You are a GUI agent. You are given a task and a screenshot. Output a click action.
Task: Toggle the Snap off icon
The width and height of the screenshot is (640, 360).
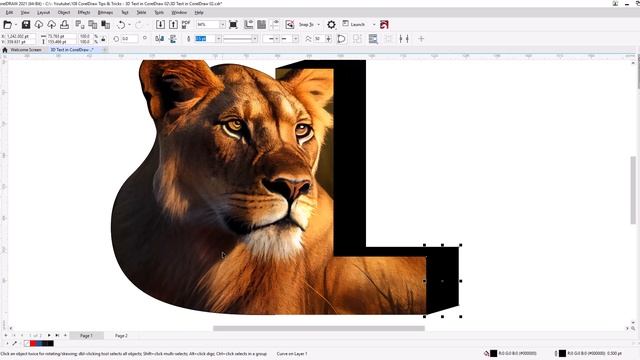click(x=289, y=25)
